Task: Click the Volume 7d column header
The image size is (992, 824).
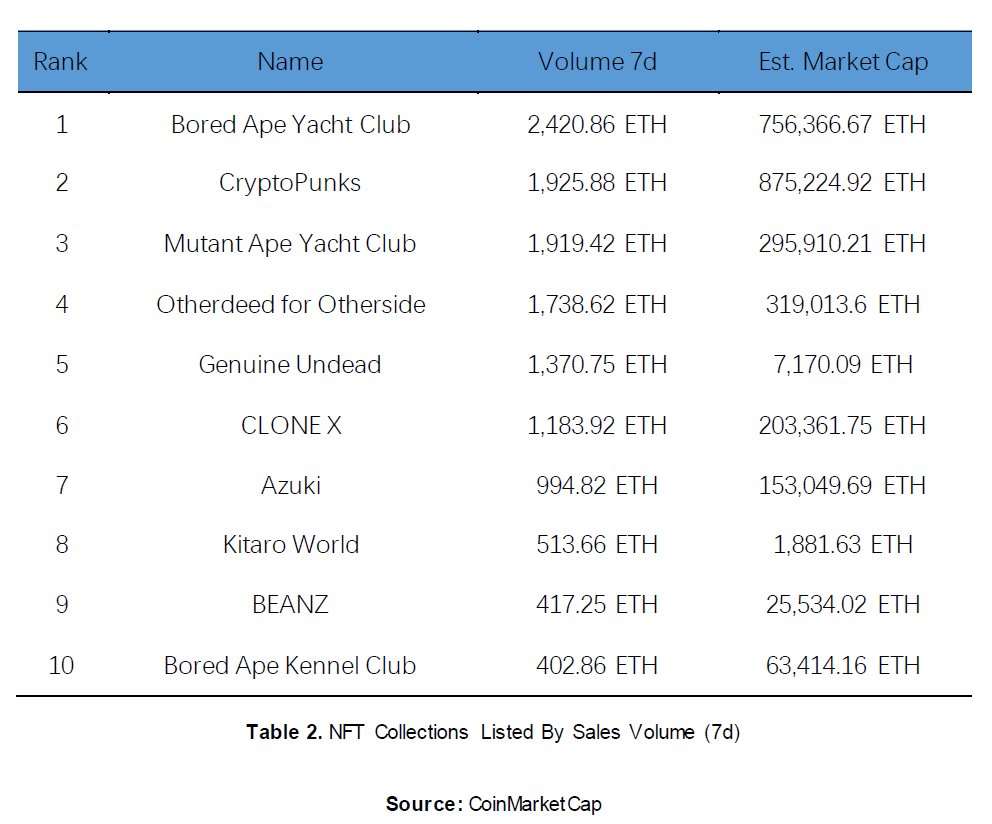Action: click(597, 62)
